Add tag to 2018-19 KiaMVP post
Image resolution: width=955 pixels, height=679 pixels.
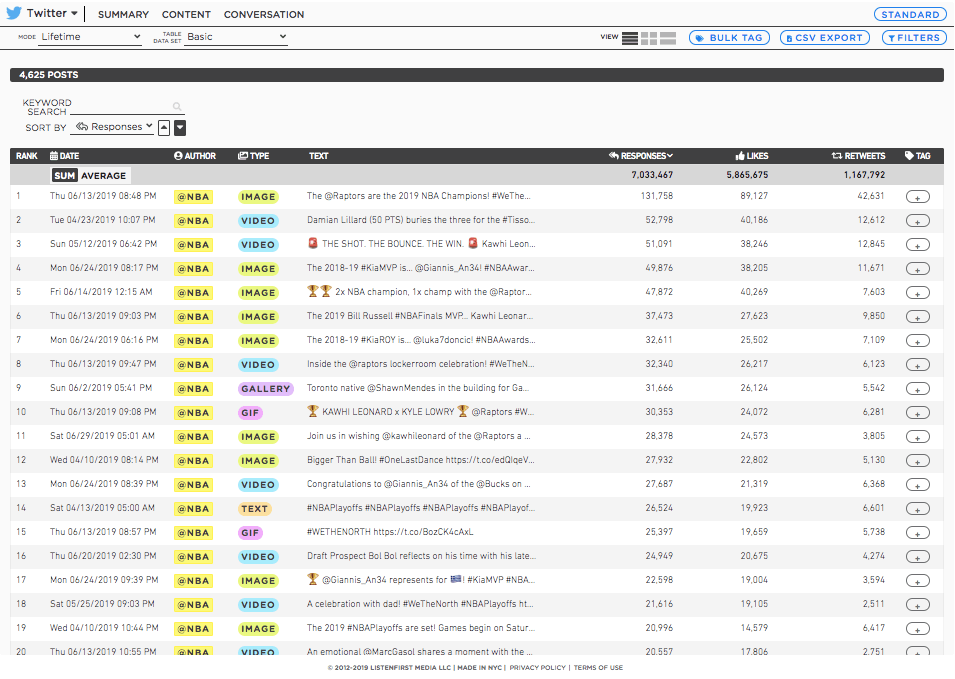918,269
